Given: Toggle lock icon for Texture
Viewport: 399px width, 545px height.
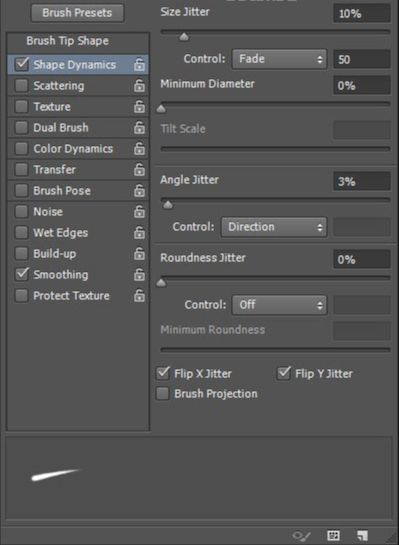Looking at the screenshot, I should [139, 107].
